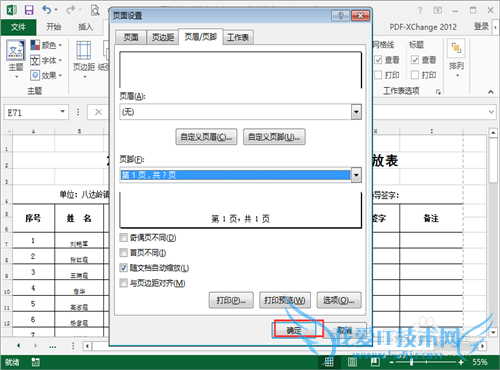Open the 文件 file menu
This screenshot has width=500, height=370.
pyautogui.click(x=18, y=27)
